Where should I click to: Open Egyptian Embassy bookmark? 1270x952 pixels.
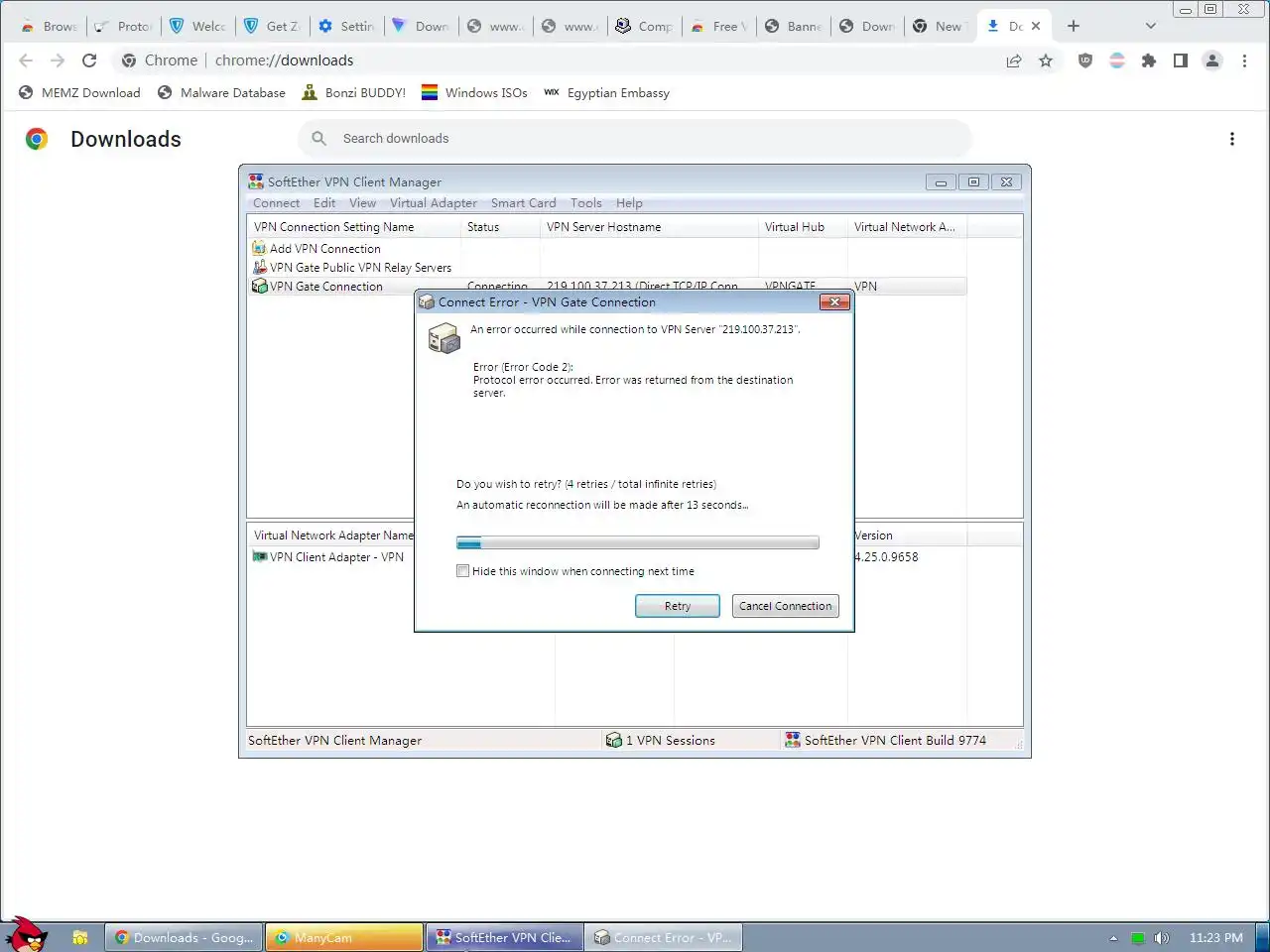(x=606, y=93)
